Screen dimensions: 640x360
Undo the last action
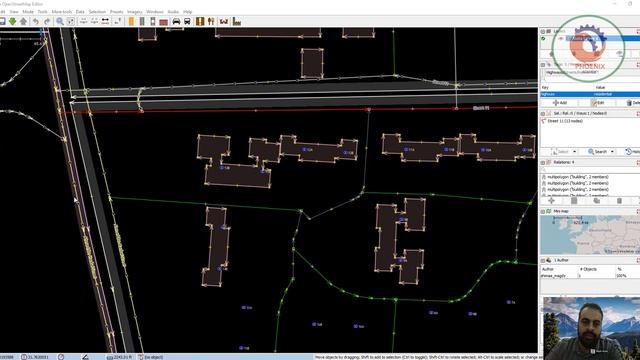click(x=36, y=21)
